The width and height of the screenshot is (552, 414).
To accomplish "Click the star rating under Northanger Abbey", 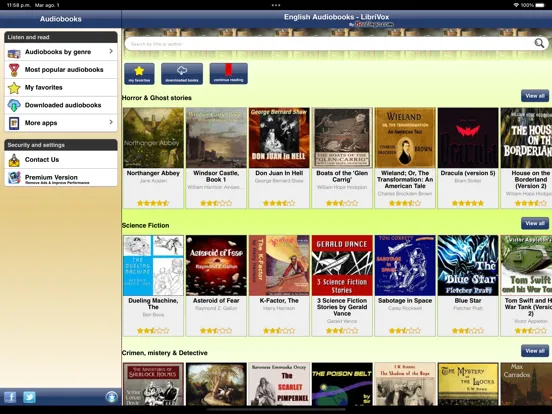I will click(153, 203).
